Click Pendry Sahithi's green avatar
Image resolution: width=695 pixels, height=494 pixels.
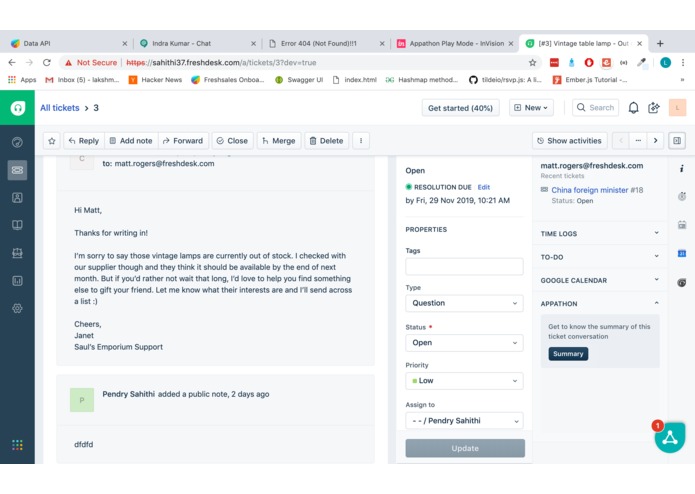(82, 400)
